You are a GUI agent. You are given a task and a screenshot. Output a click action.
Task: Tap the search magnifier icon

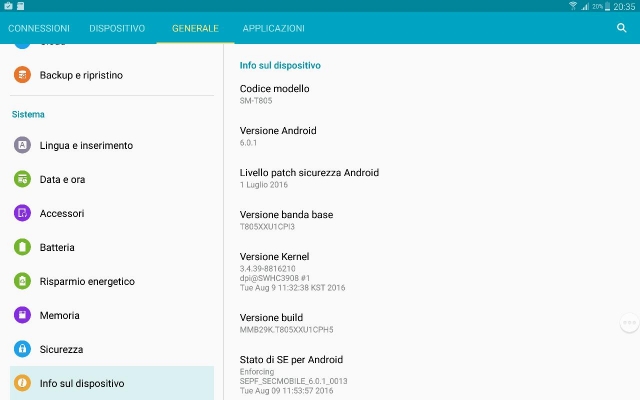622,28
